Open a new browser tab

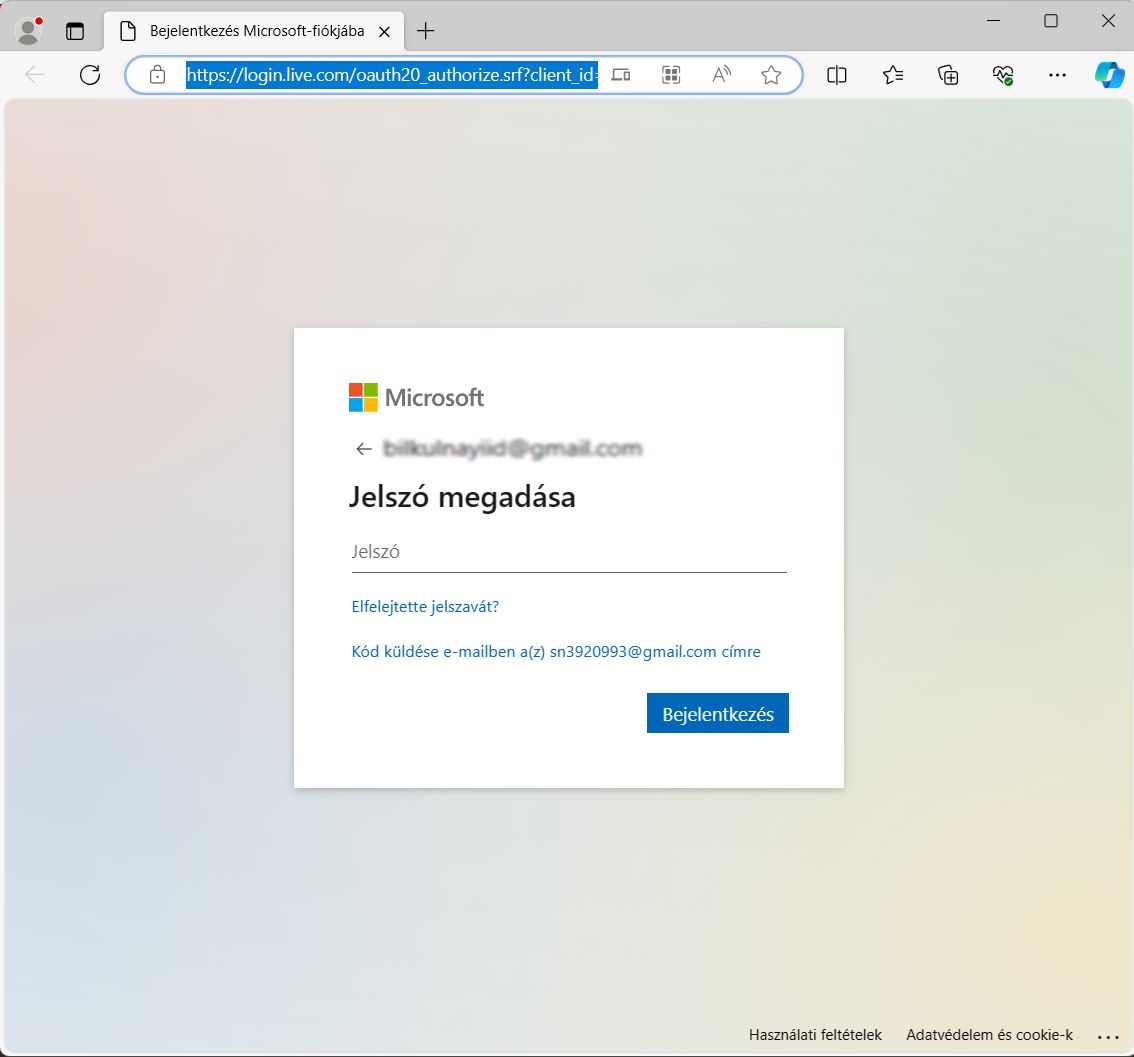coord(426,31)
